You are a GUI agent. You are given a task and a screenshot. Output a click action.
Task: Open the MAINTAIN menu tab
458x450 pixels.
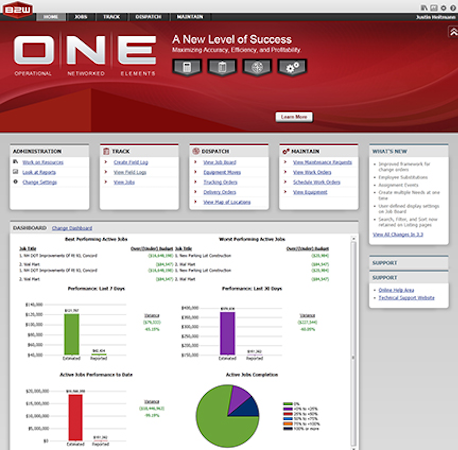[190, 17]
